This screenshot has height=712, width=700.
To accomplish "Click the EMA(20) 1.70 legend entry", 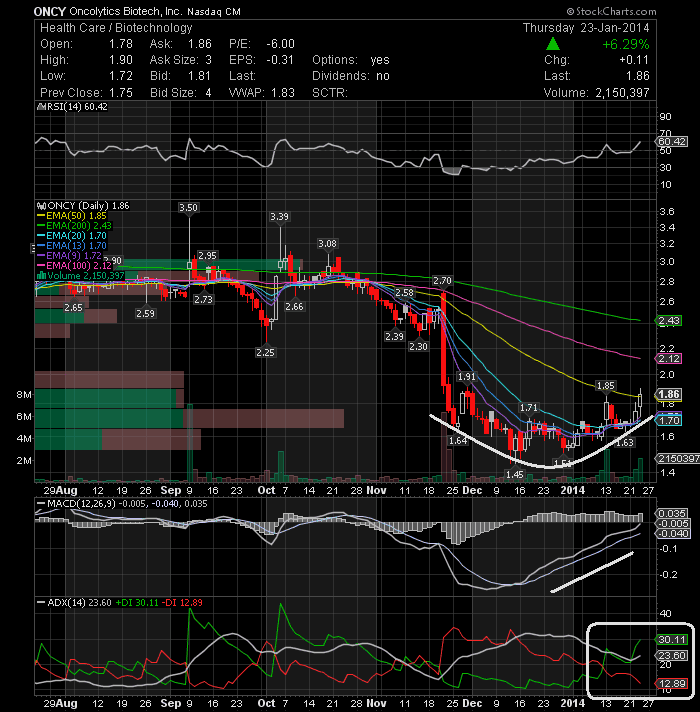I will (71, 236).
